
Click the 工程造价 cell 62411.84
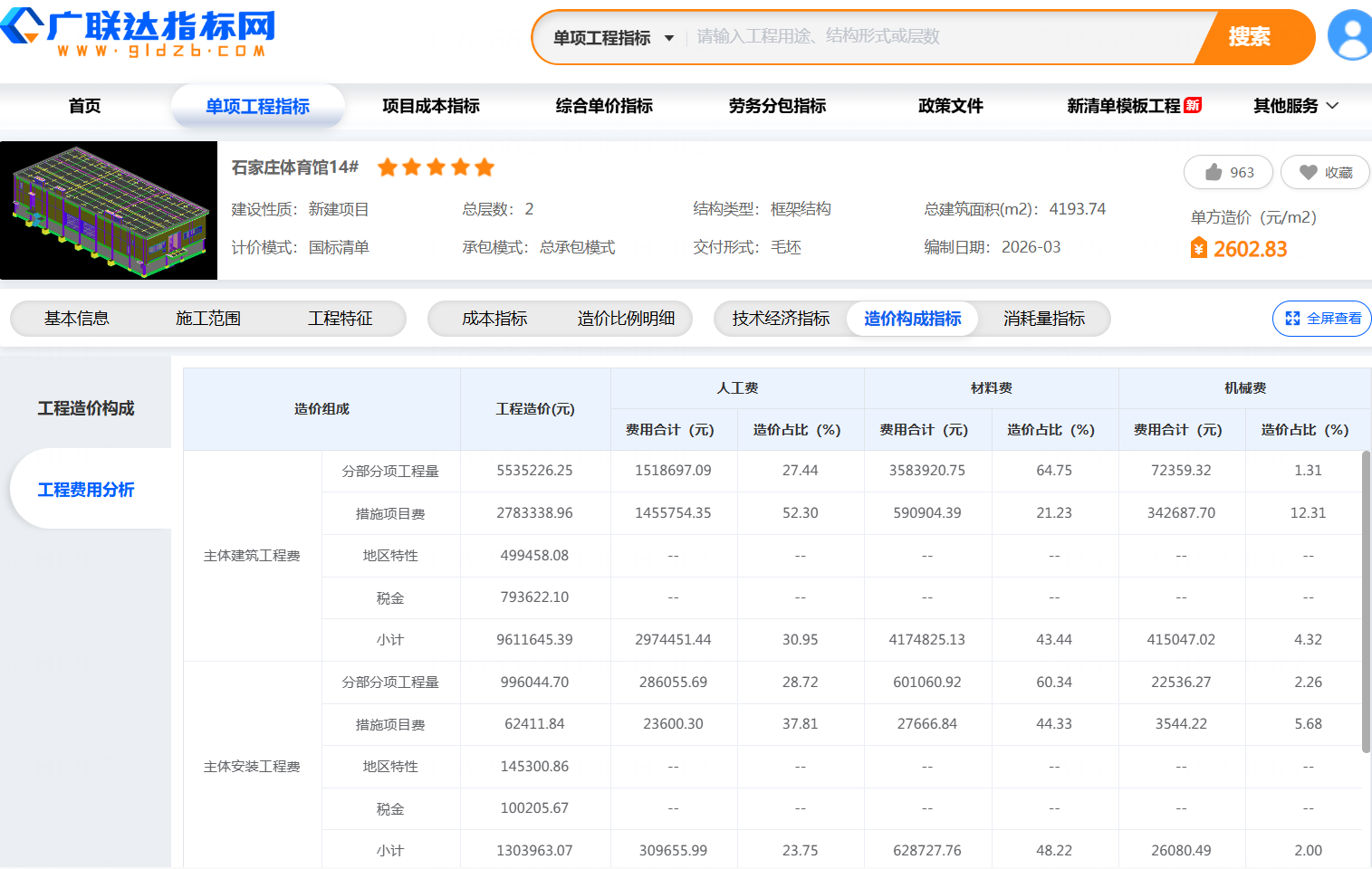click(535, 724)
